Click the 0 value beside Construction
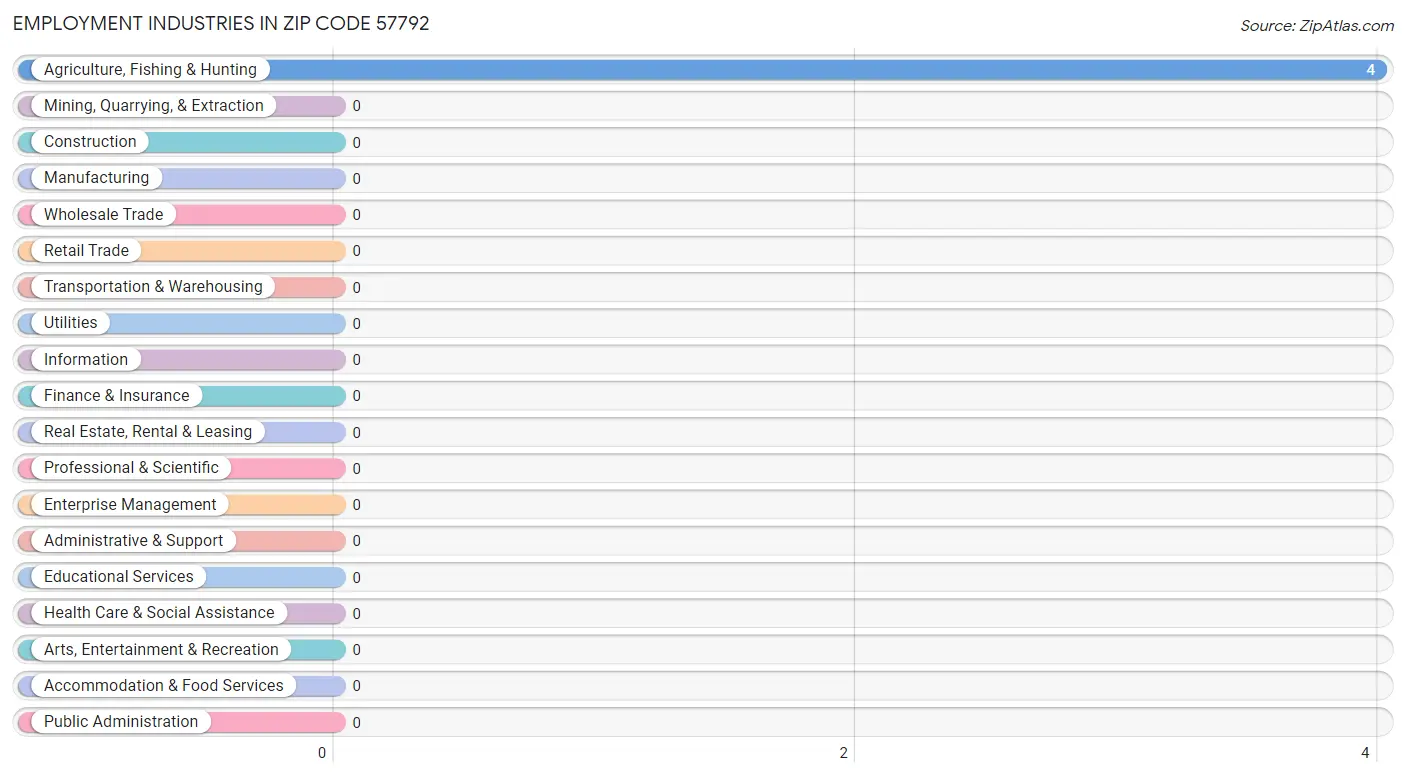Image resolution: width=1406 pixels, height=777 pixels. [x=356, y=143]
